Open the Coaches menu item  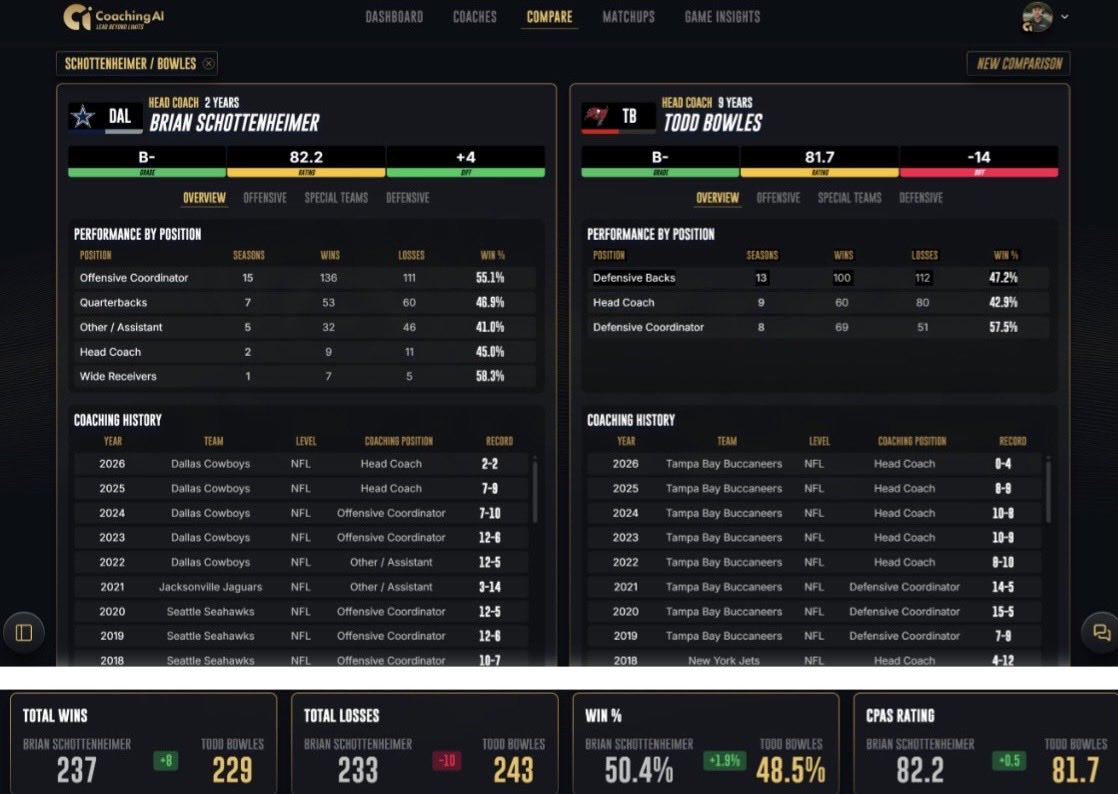click(475, 17)
